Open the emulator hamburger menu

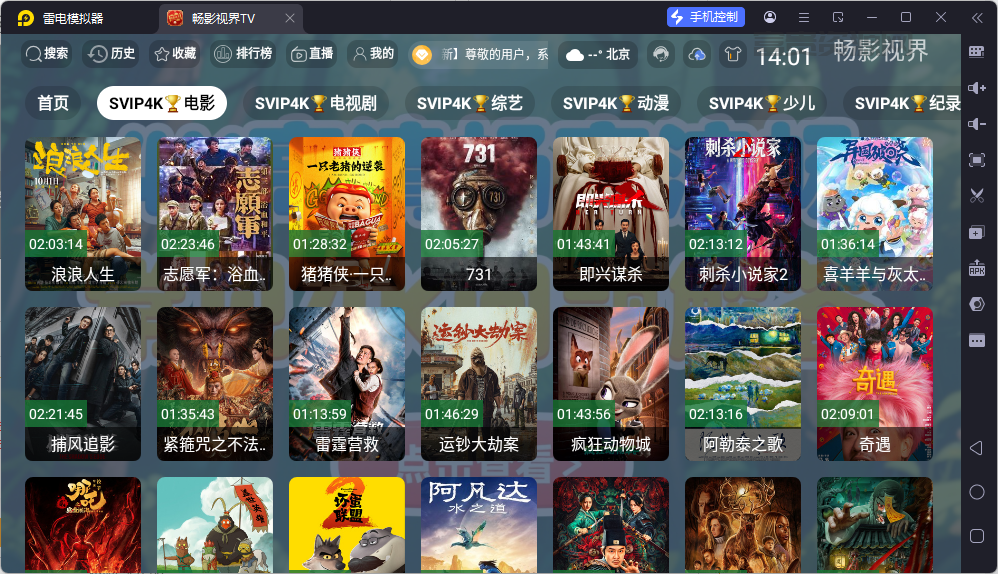coord(805,18)
